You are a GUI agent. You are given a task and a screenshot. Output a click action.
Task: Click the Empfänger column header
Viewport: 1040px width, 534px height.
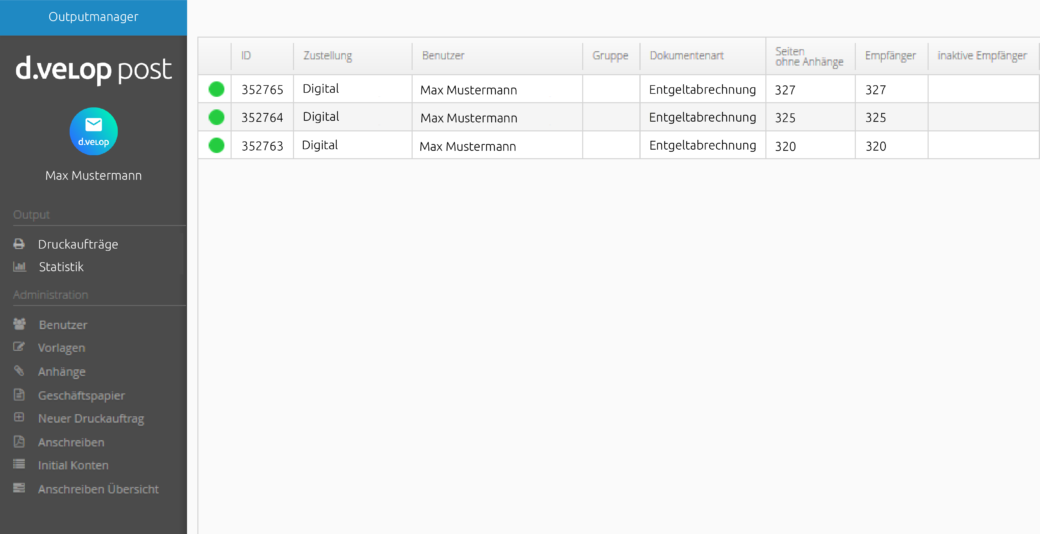[891, 56]
